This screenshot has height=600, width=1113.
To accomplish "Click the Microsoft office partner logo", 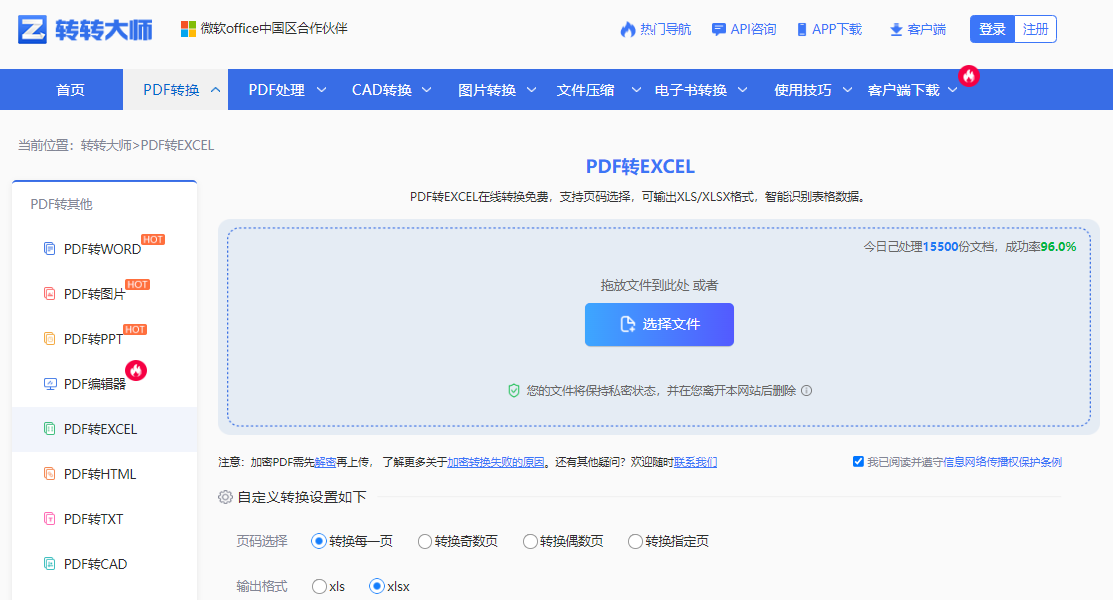I will coord(188,29).
